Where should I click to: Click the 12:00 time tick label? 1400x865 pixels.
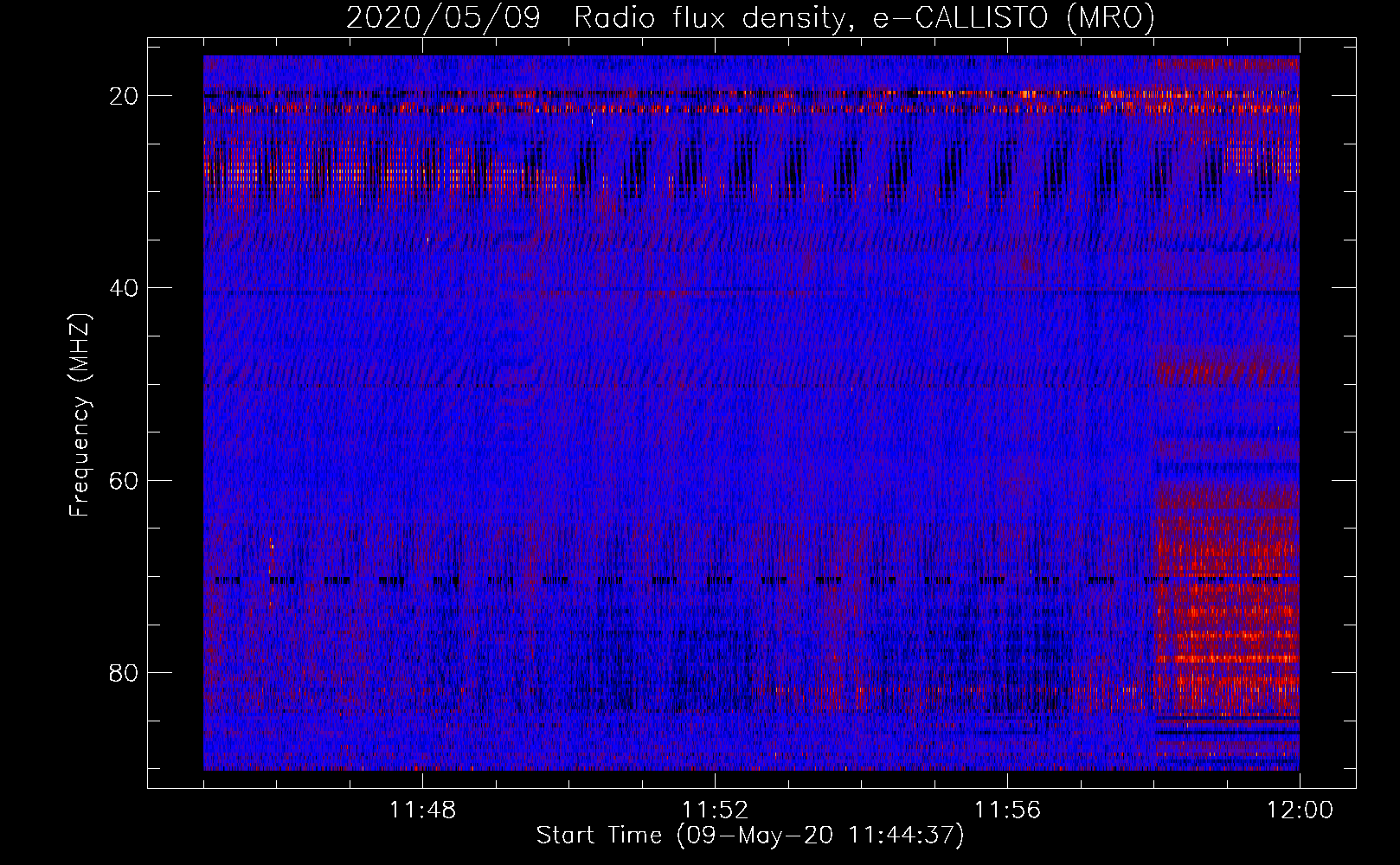1300,811
